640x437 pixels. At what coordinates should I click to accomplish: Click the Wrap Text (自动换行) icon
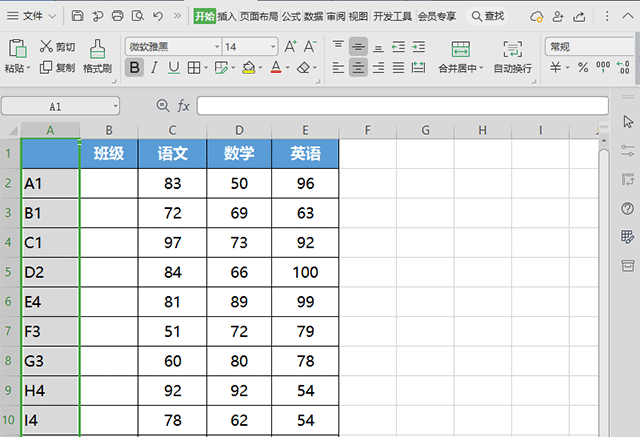pyautogui.click(x=512, y=49)
